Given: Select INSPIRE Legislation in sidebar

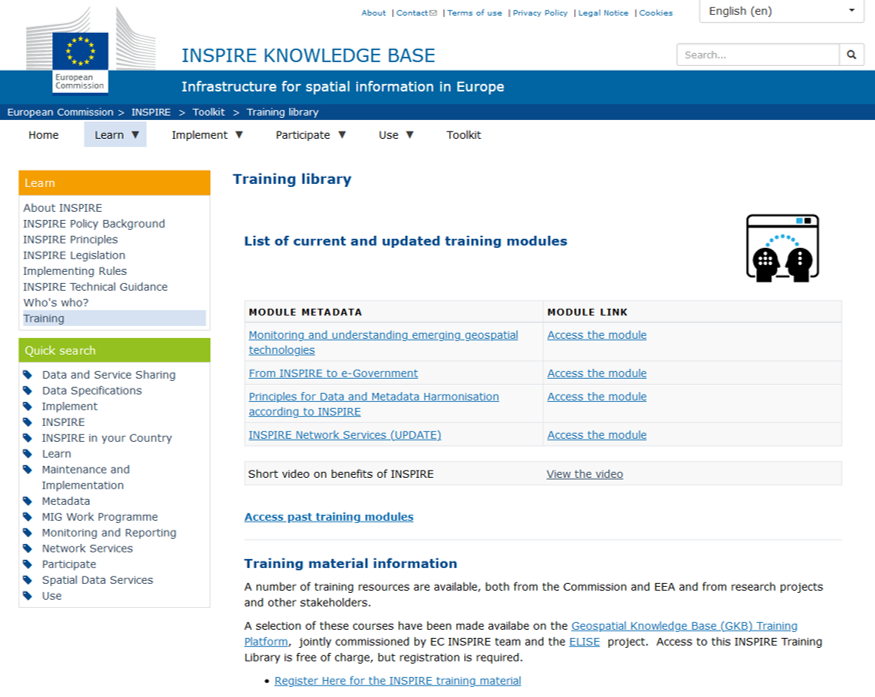Looking at the screenshot, I should 74,255.
